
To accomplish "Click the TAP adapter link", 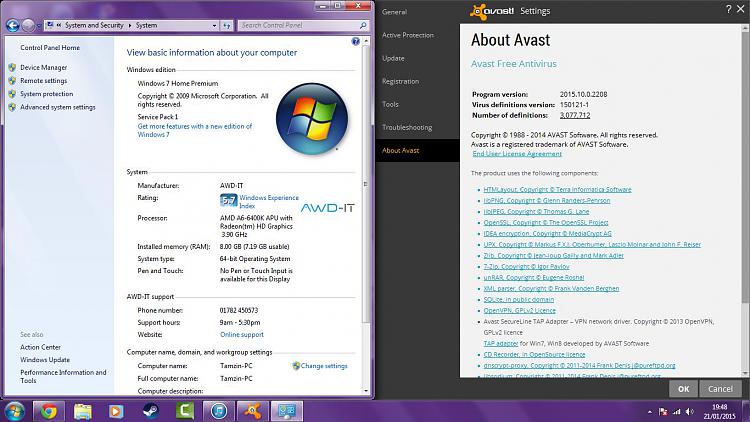I will click(x=500, y=344).
